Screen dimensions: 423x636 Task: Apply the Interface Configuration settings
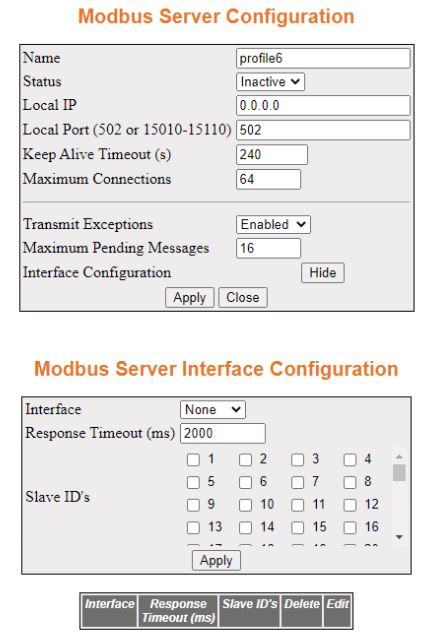click(x=216, y=561)
